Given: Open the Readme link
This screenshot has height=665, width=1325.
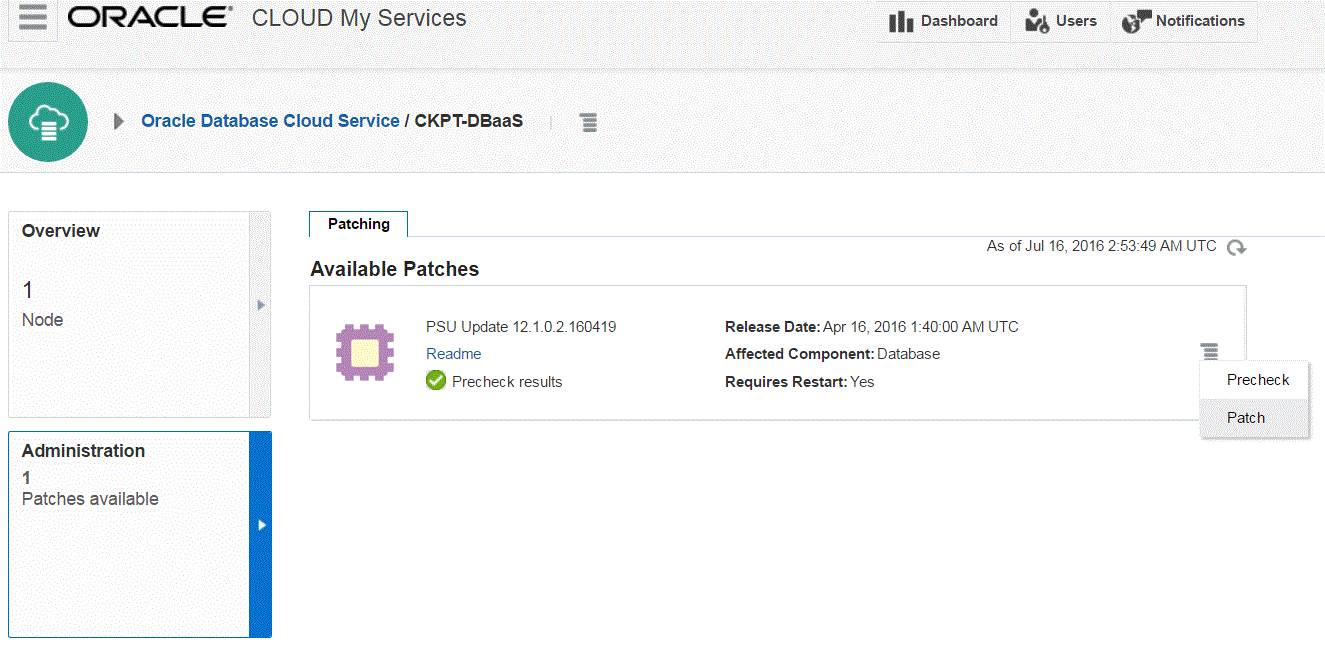Looking at the screenshot, I should 453,354.
